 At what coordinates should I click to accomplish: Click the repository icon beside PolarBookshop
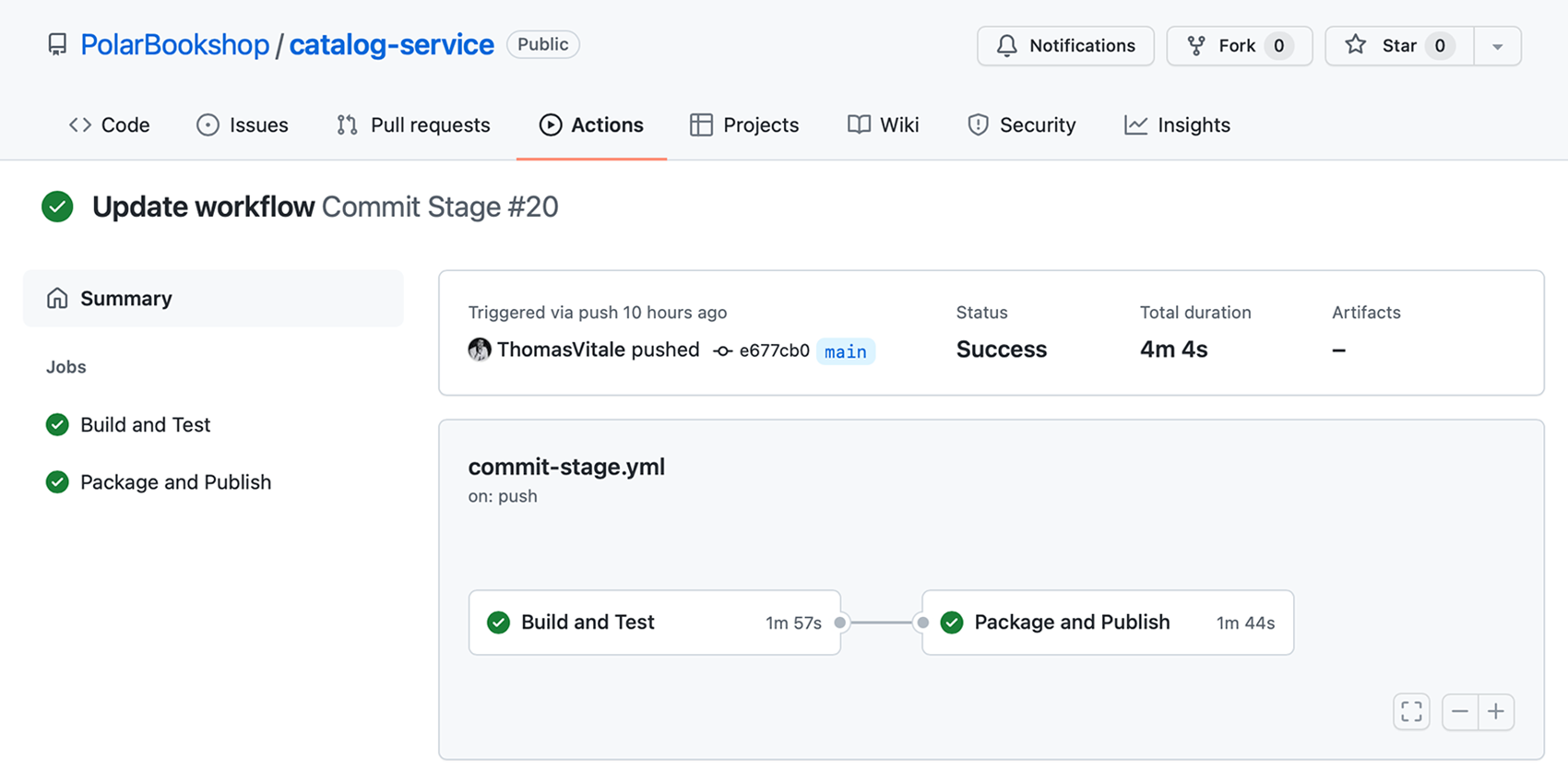click(x=57, y=44)
